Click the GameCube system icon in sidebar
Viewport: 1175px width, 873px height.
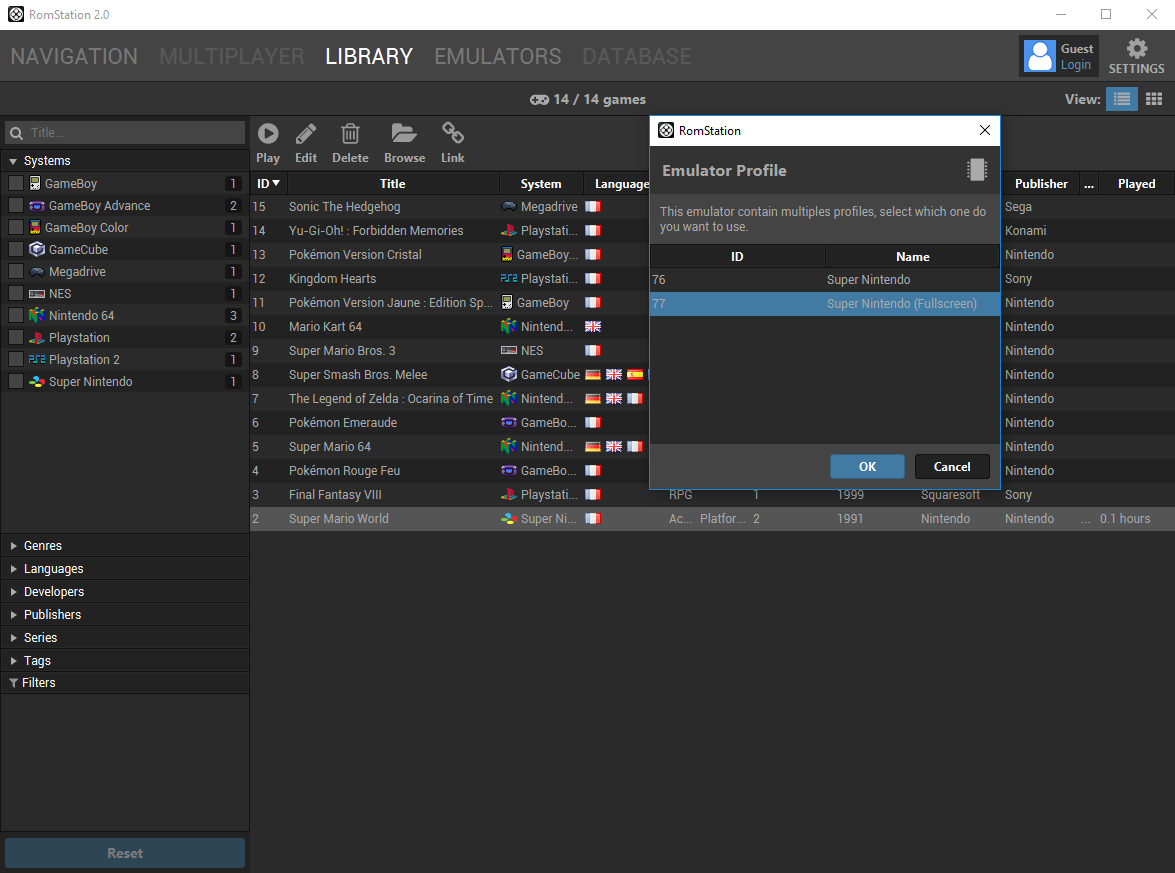tap(37, 250)
